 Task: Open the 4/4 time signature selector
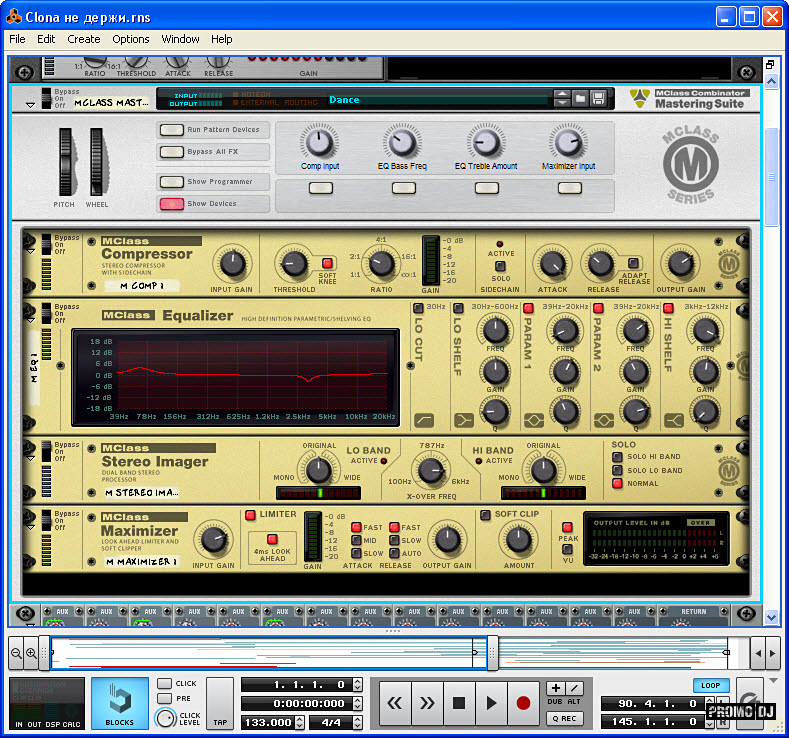329,722
